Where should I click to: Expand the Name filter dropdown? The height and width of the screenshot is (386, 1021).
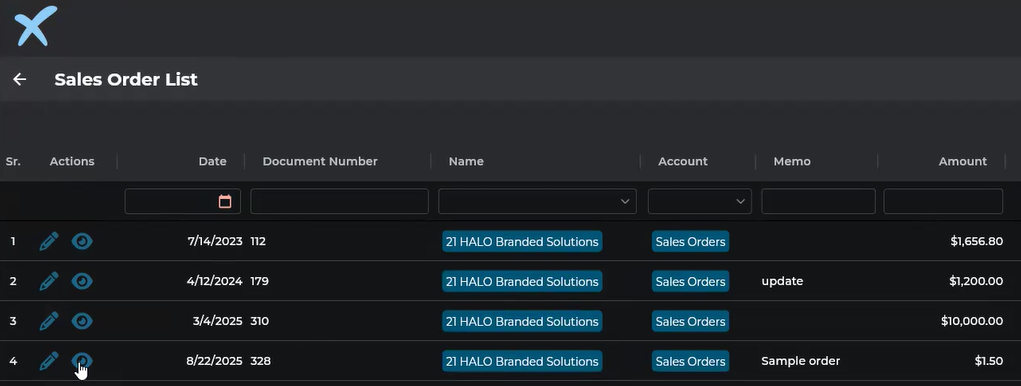[537, 201]
